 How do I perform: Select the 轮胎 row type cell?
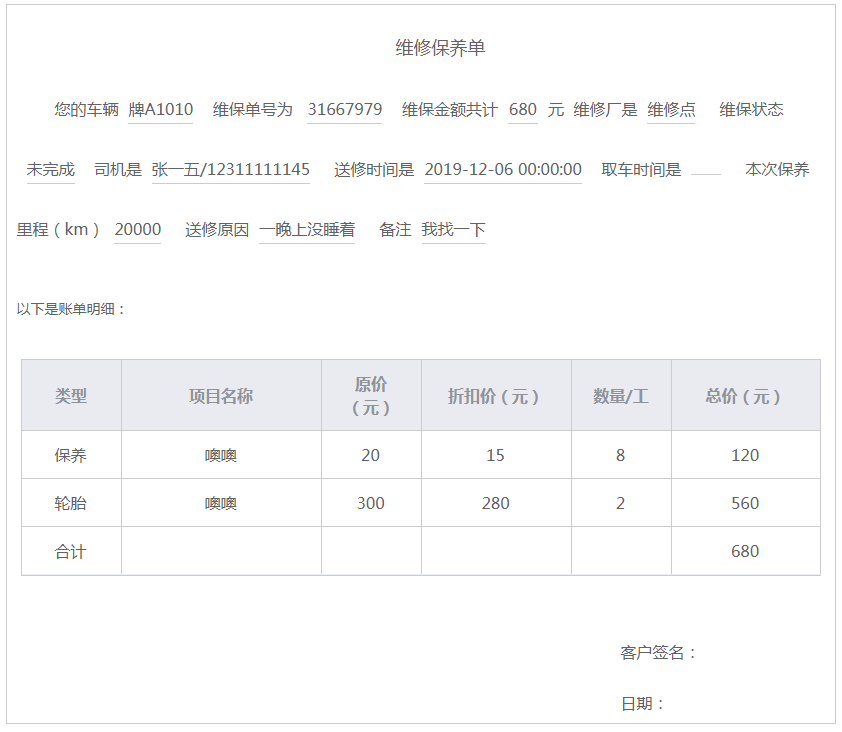(x=71, y=503)
